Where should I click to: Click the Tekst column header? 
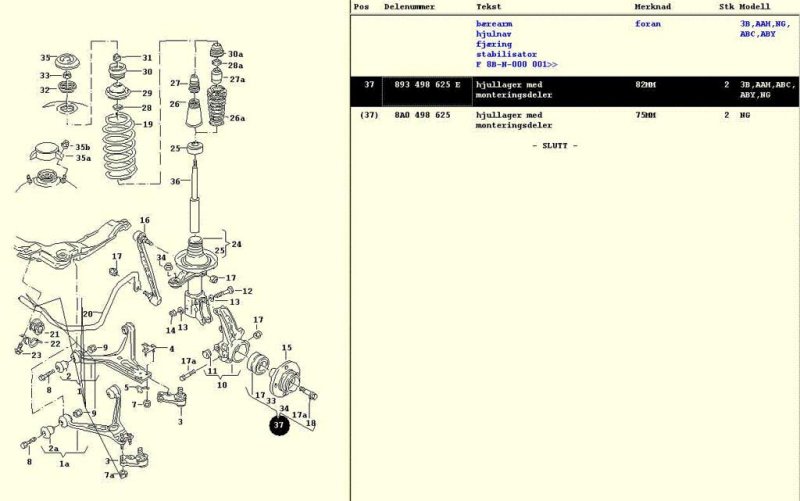[x=488, y=6]
